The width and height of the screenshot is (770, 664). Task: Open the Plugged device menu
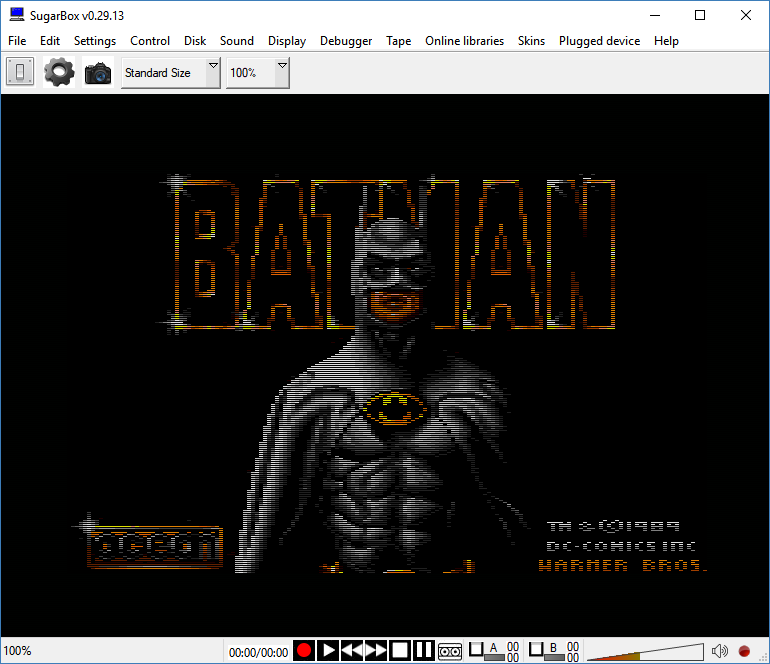[x=599, y=41]
